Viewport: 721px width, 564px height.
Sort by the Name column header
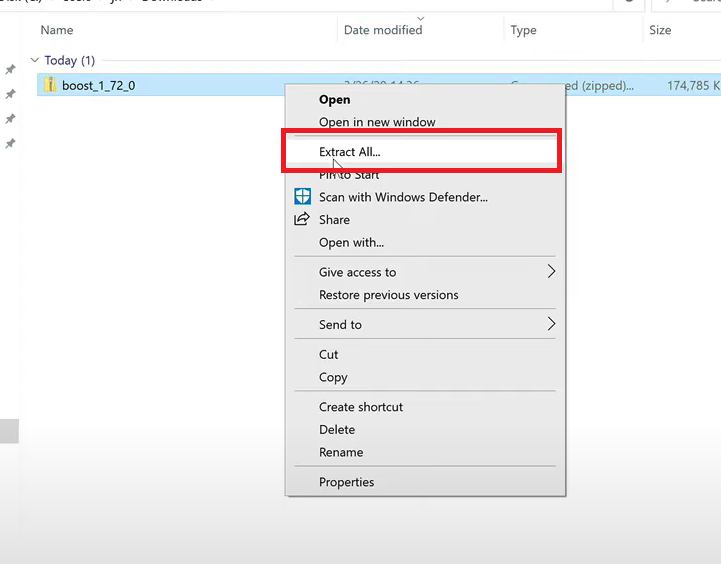(x=57, y=30)
